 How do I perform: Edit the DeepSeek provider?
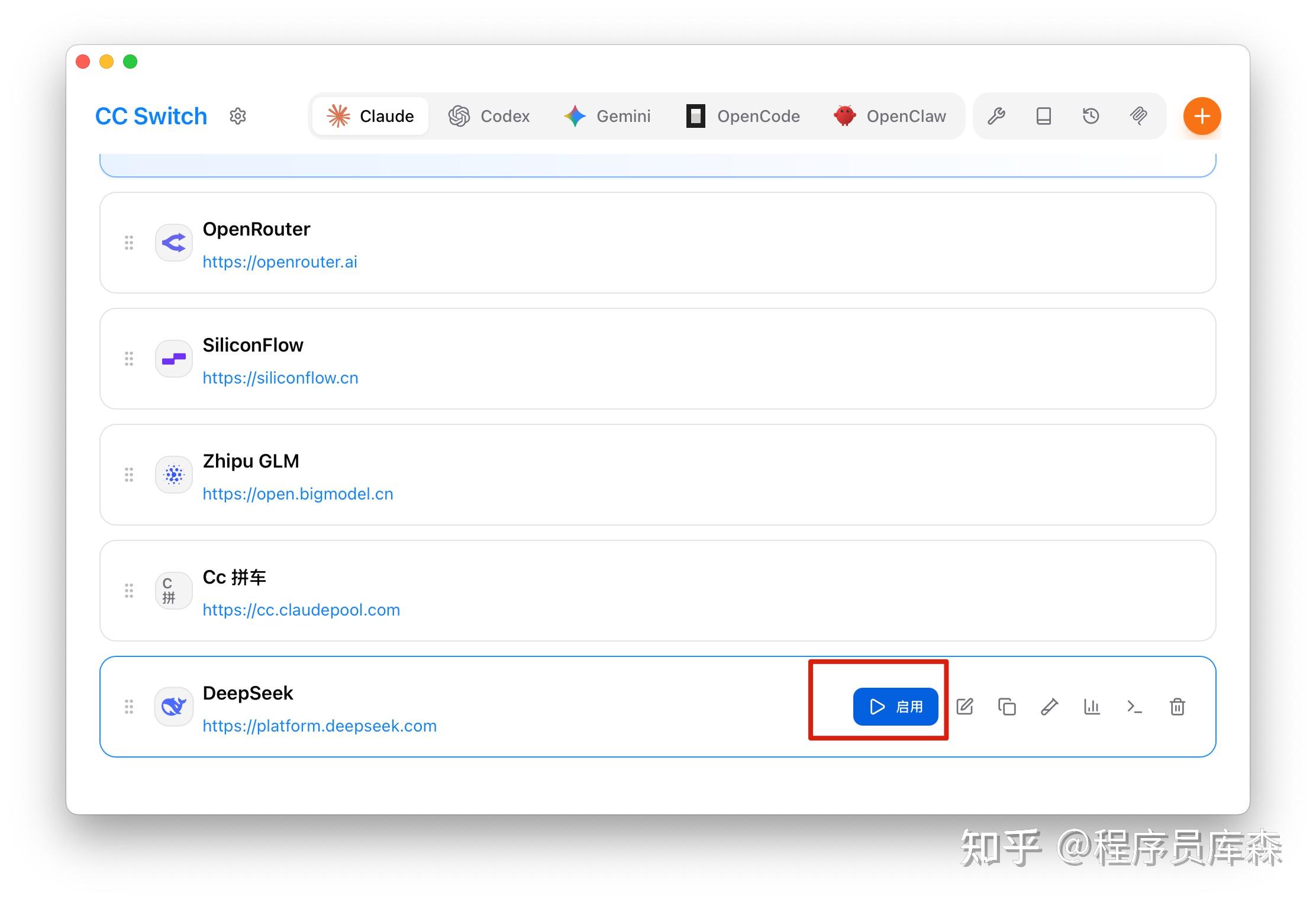(x=965, y=707)
